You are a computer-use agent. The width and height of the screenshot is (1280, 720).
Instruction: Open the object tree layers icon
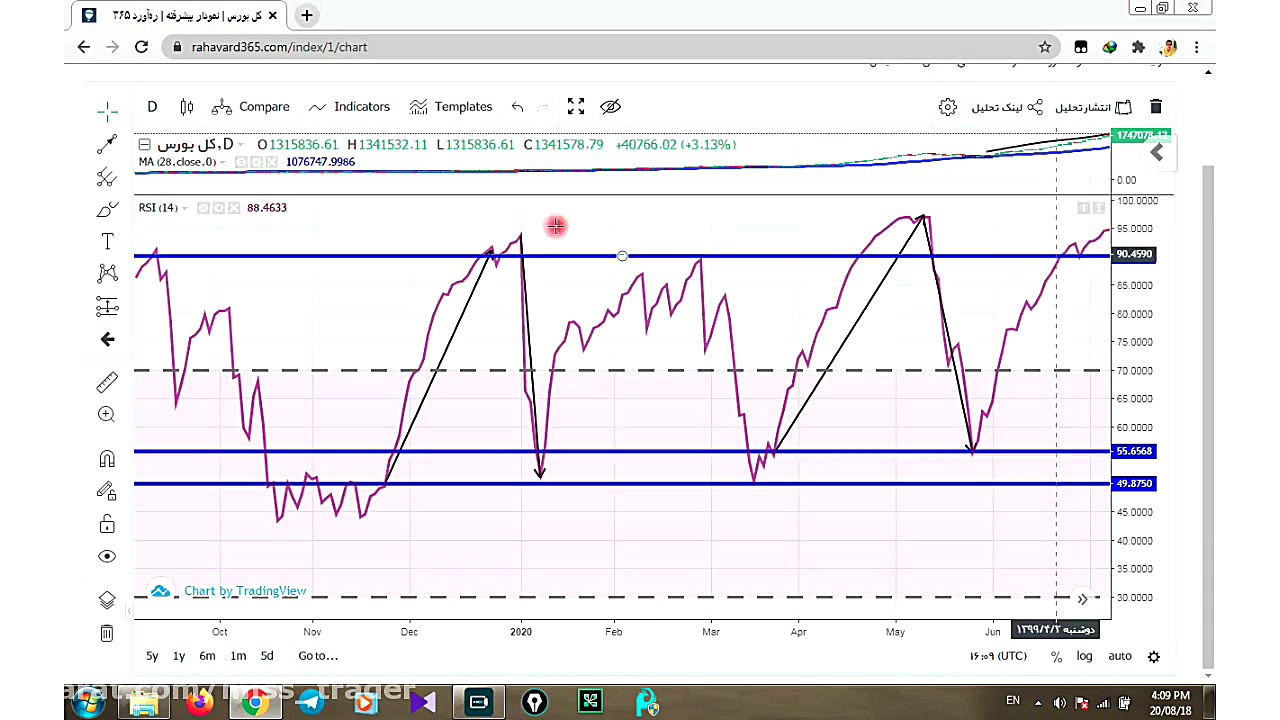[x=107, y=600]
